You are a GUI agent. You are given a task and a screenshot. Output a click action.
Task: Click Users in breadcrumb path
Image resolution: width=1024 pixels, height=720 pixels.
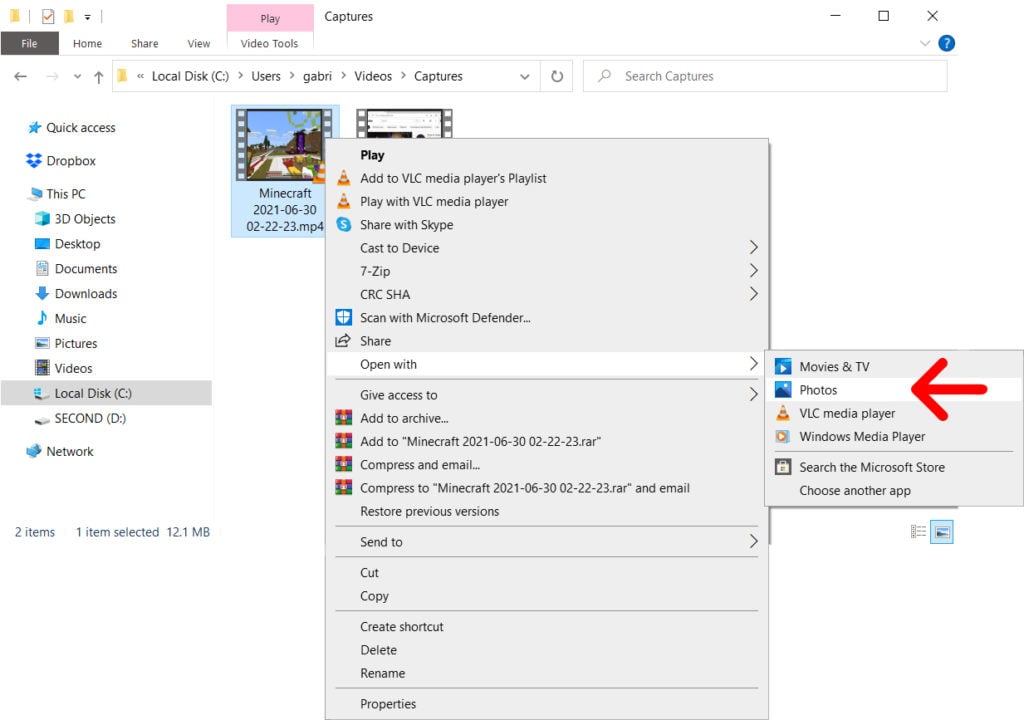click(x=266, y=76)
